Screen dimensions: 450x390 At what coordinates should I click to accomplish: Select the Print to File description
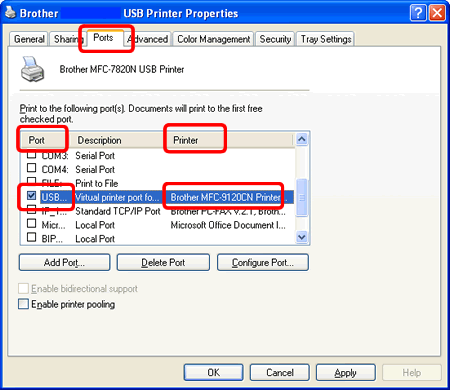pyautogui.click(x=97, y=183)
